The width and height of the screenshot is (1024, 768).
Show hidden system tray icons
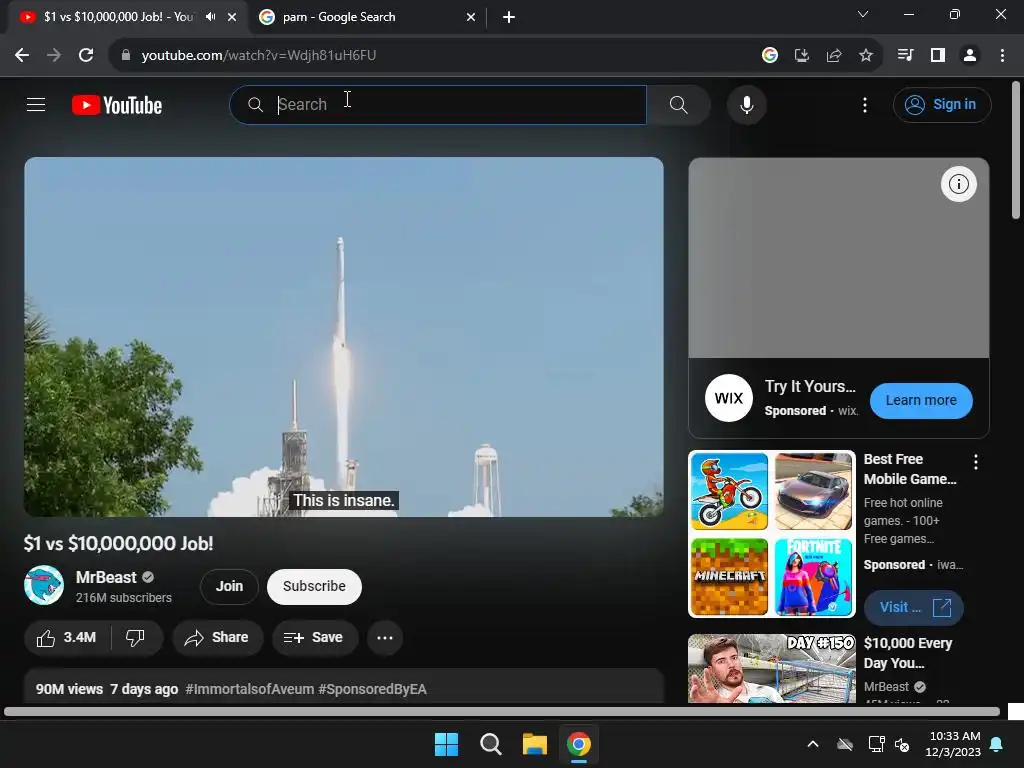pyautogui.click(x=812, y=744)
